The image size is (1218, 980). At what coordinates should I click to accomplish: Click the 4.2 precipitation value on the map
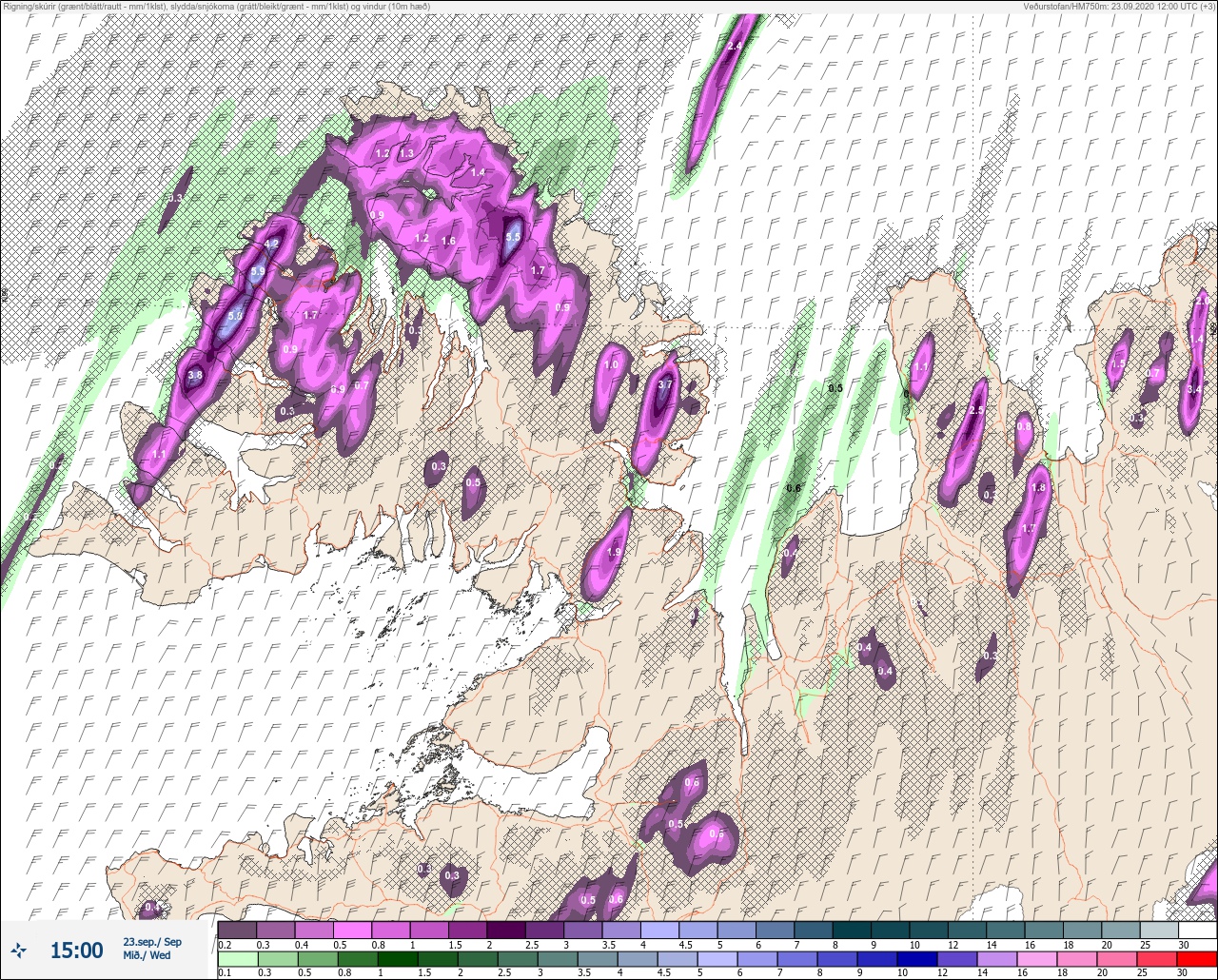271,245
